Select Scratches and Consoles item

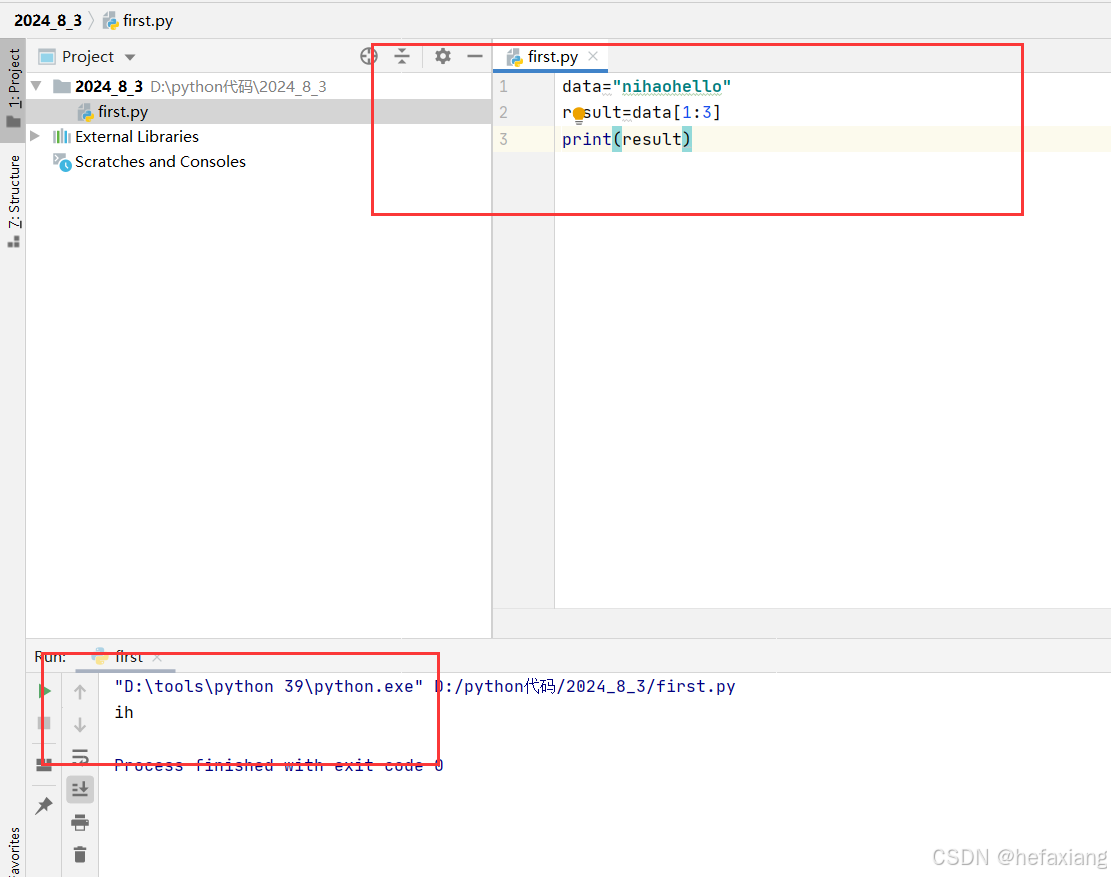(x=160, y=162)
